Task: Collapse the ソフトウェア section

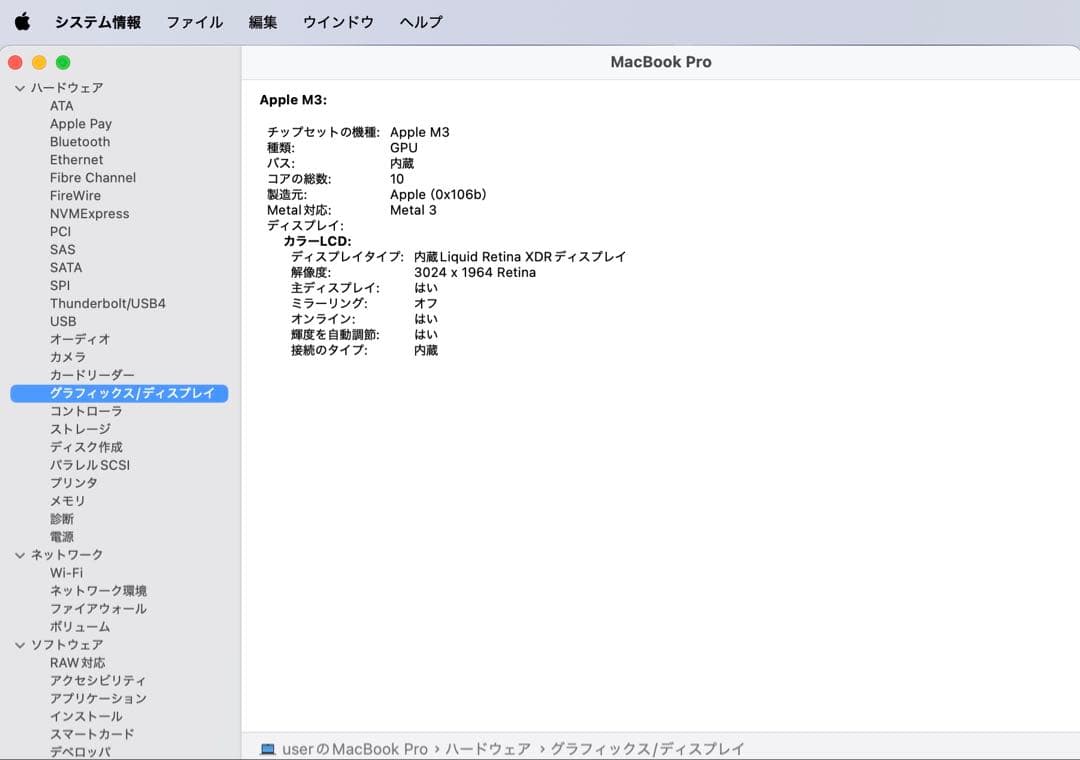Action: 20,645
